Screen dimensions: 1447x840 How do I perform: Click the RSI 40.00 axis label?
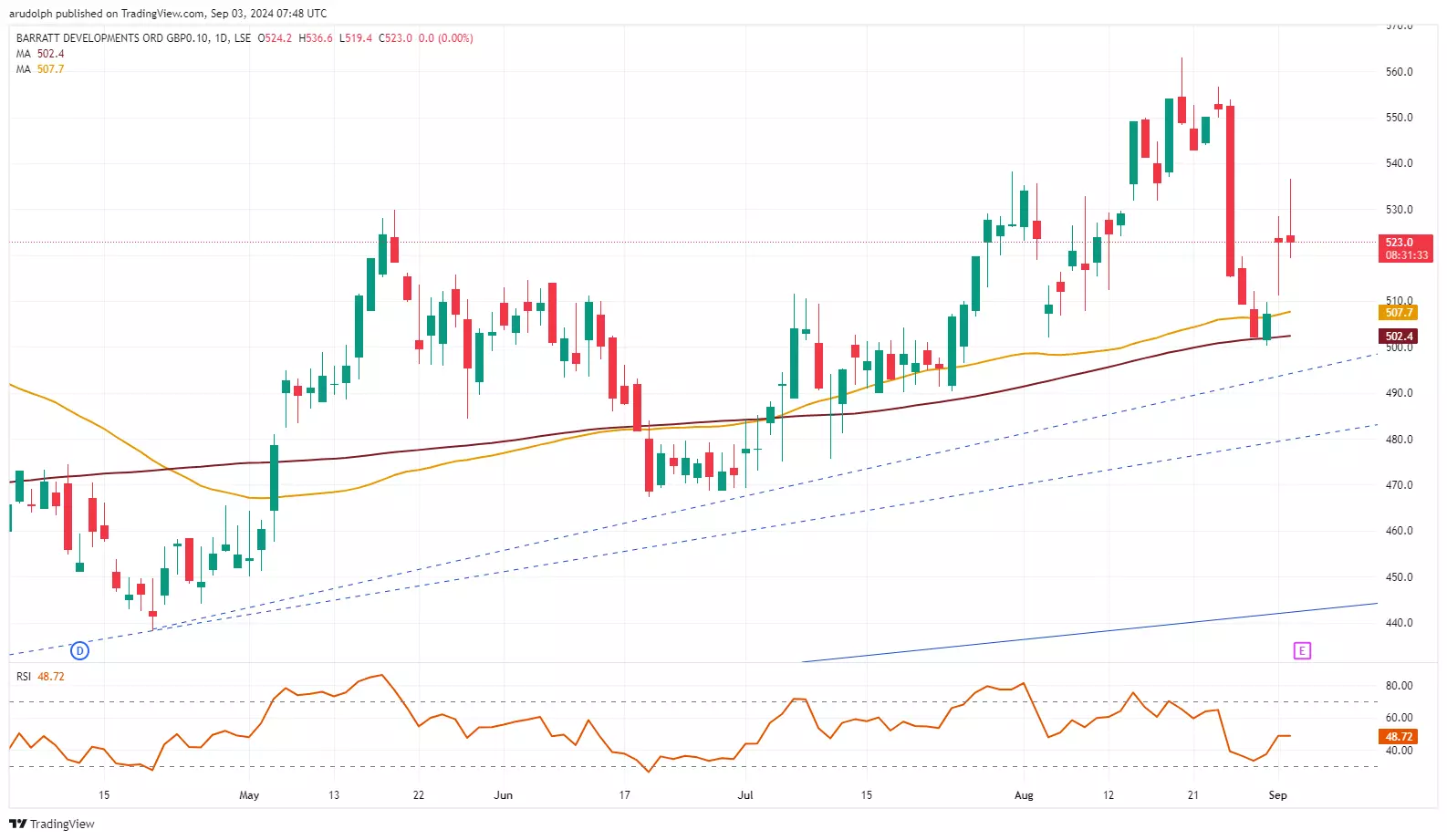pos(1399,751)
